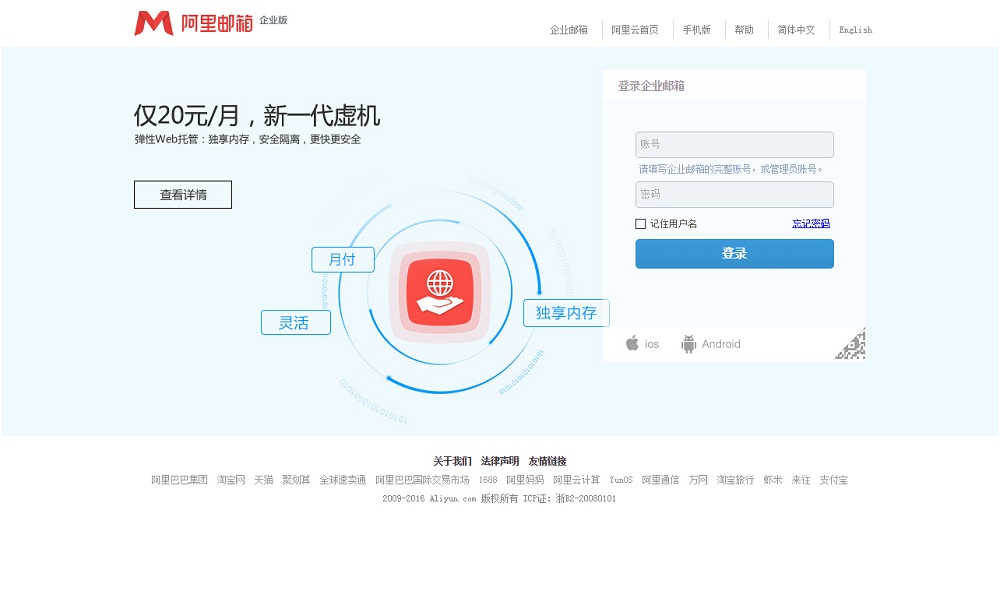Open the 淘宝旅行 footer link
The image size is (1000, 598).
point(735,480)
